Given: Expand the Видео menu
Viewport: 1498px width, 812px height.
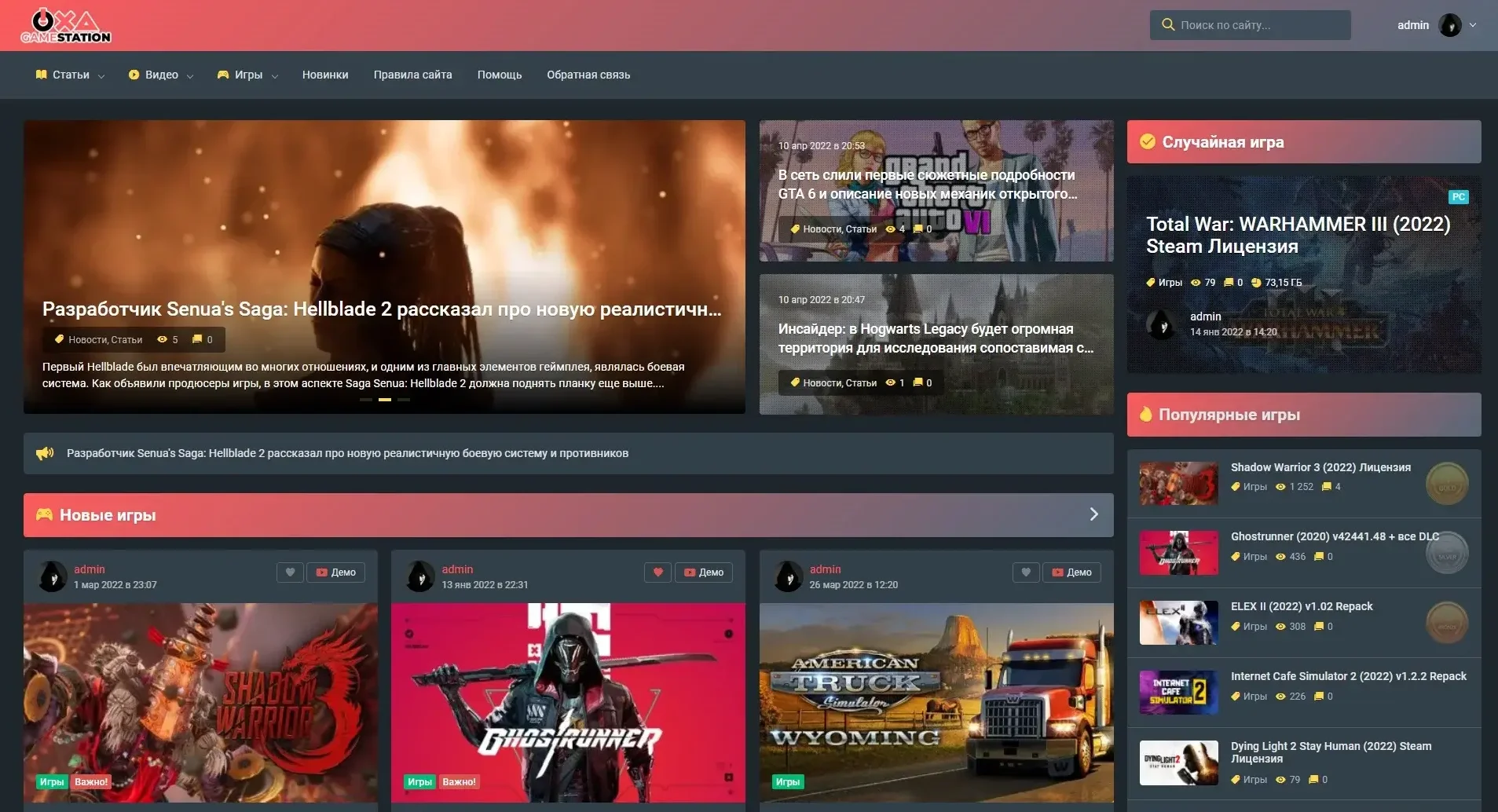Looking at the screenshot, I should point(161,75).
